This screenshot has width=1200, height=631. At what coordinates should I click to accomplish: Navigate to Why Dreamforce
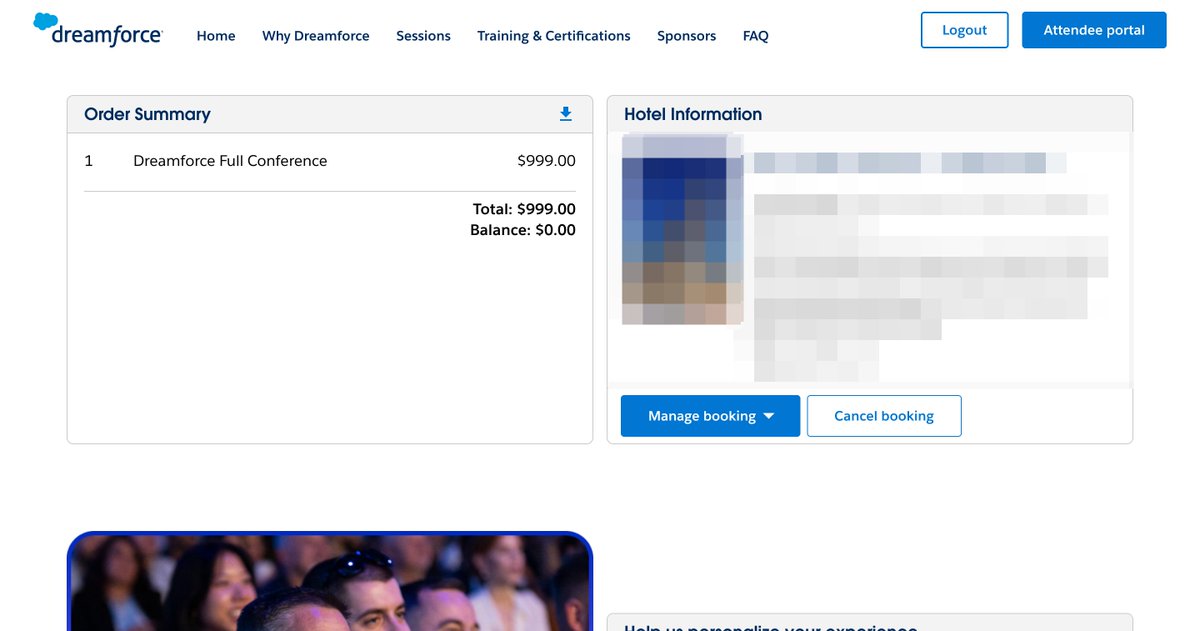[315, 35]
